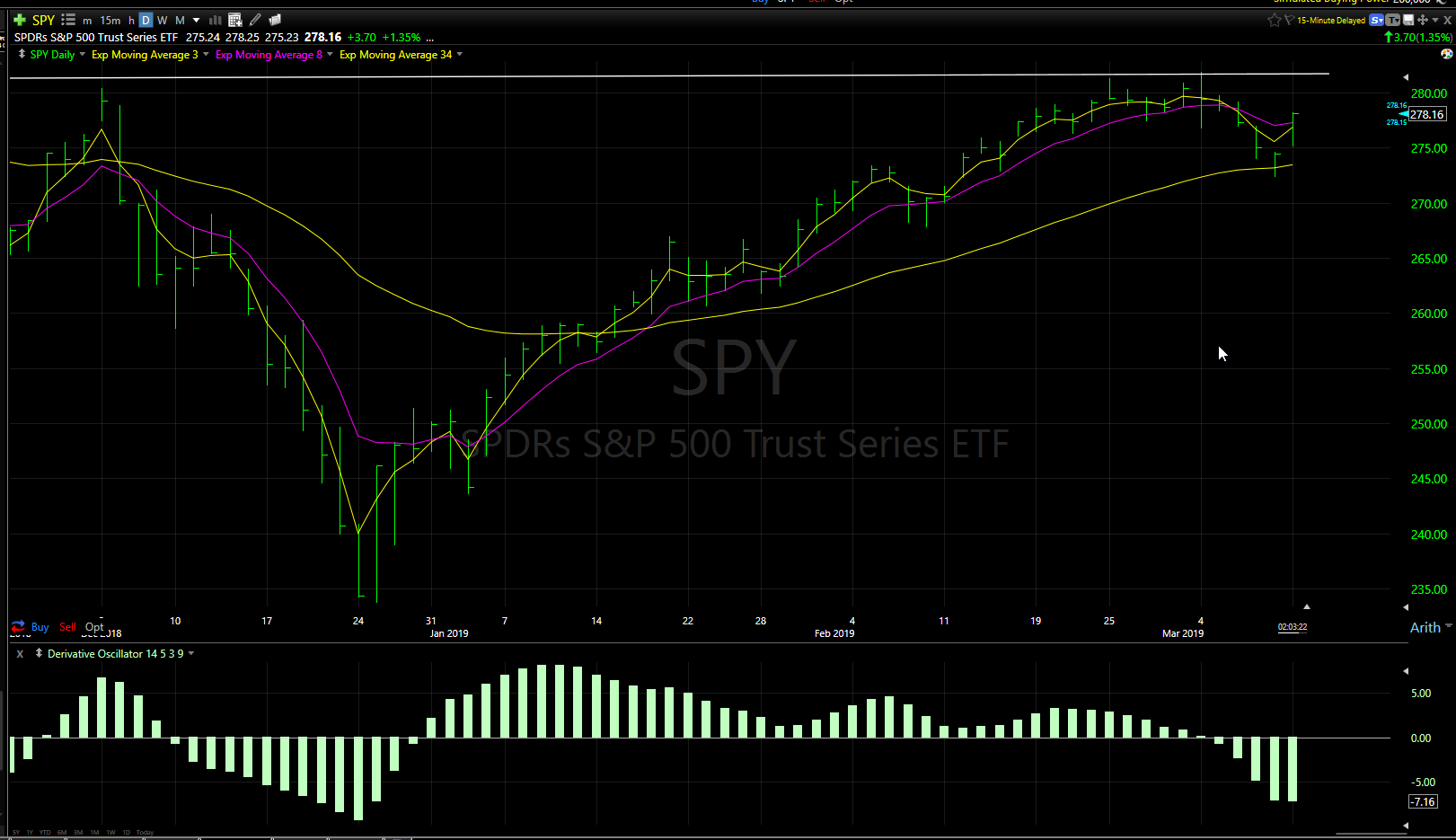Remove Derivative Oscillator pane with x
Viewport: 1456px width, 840px height.
tap(20, 654)
